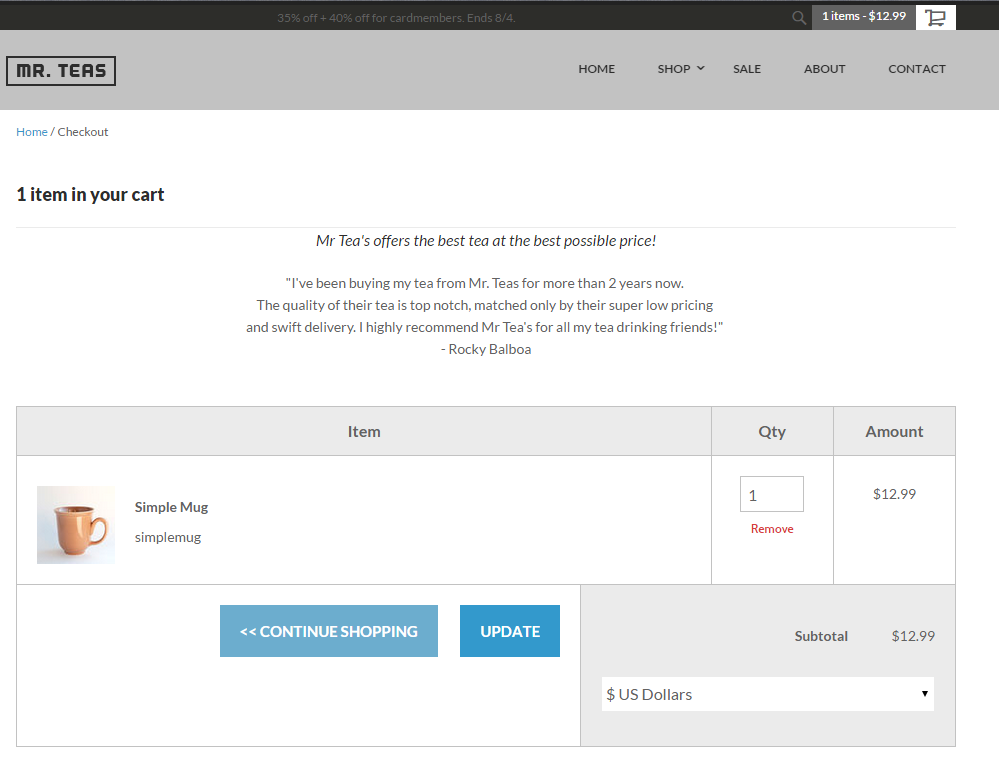
Task: Remove the Simple Mug from cart
Action: (772, 529)
